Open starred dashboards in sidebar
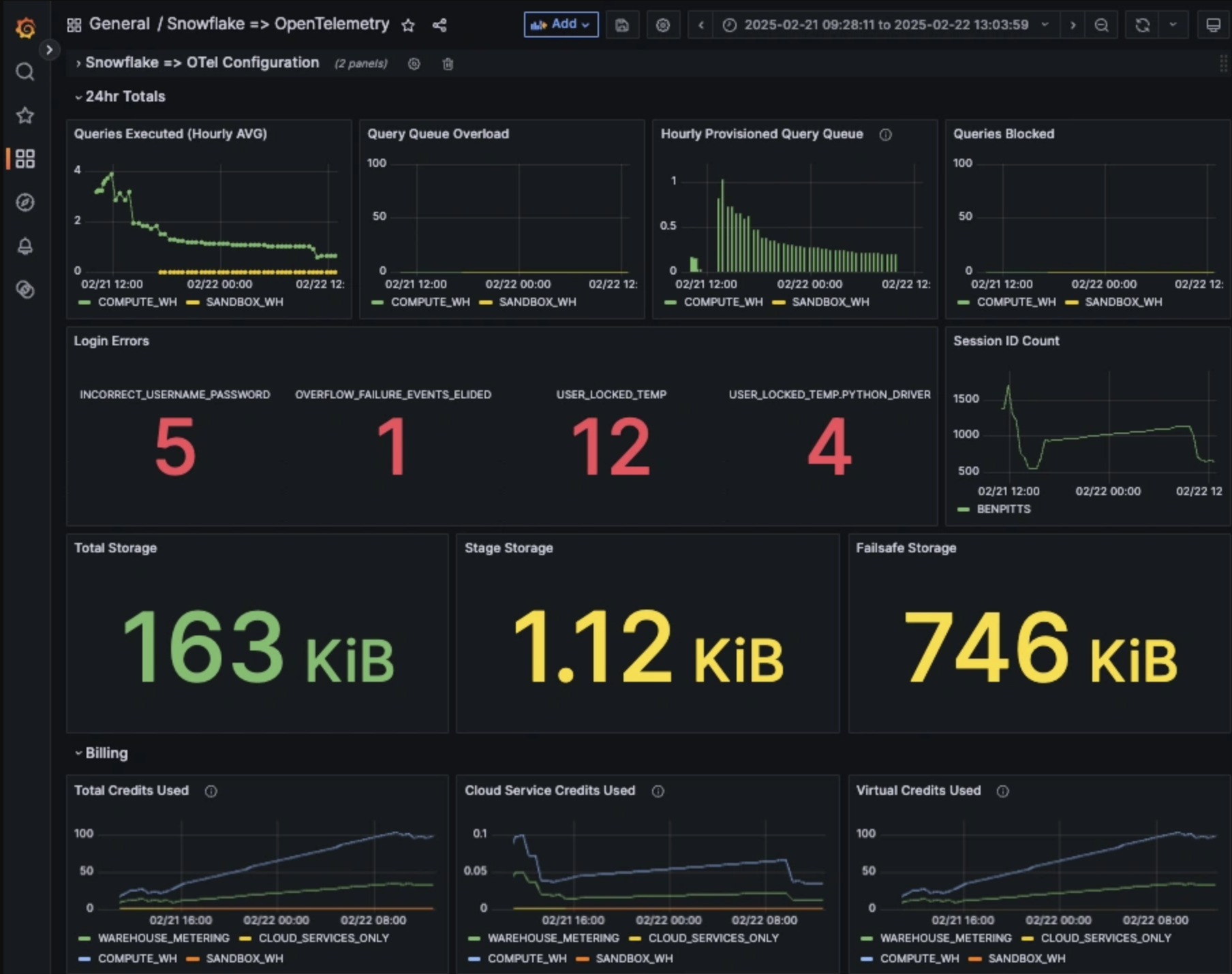This screenshot has height=974, width=1232. [x=25, y=115]
